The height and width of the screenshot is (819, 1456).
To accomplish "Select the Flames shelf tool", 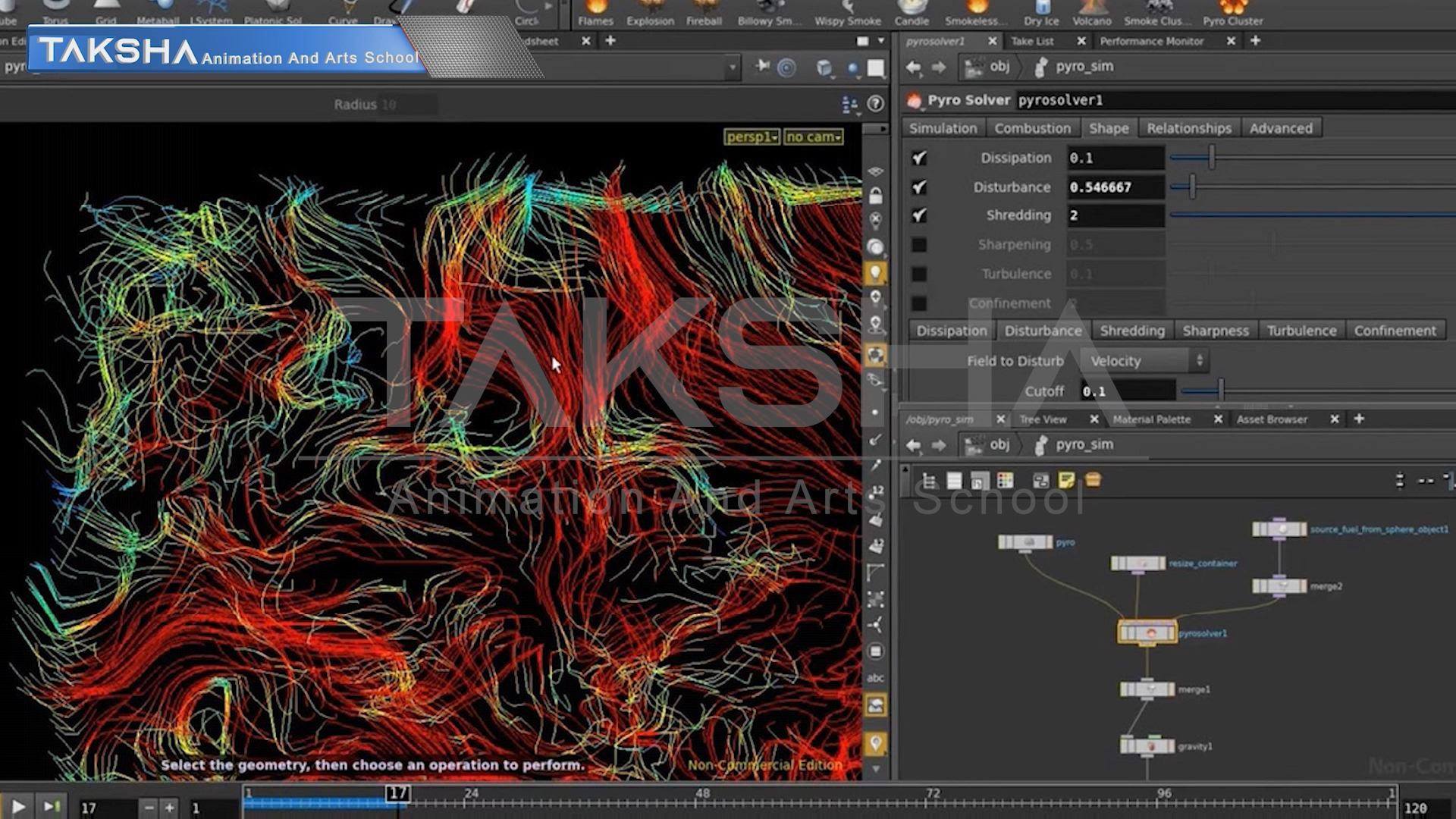I will (x=595, y=13).
